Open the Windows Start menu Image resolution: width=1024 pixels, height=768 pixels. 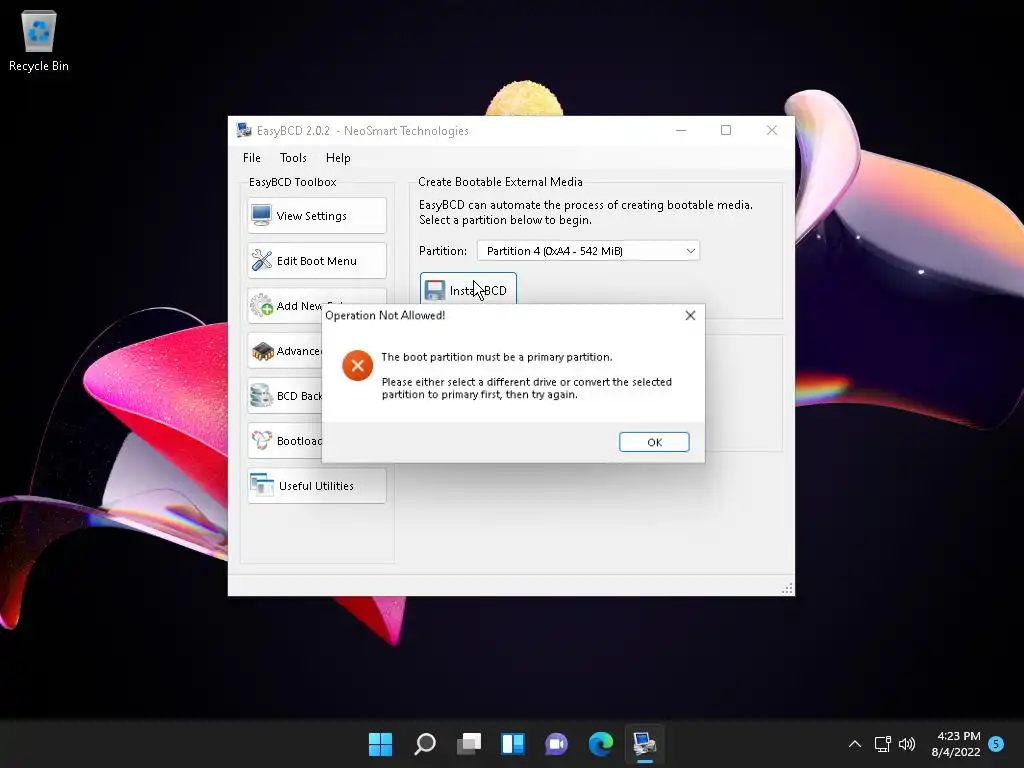(380, 744)
